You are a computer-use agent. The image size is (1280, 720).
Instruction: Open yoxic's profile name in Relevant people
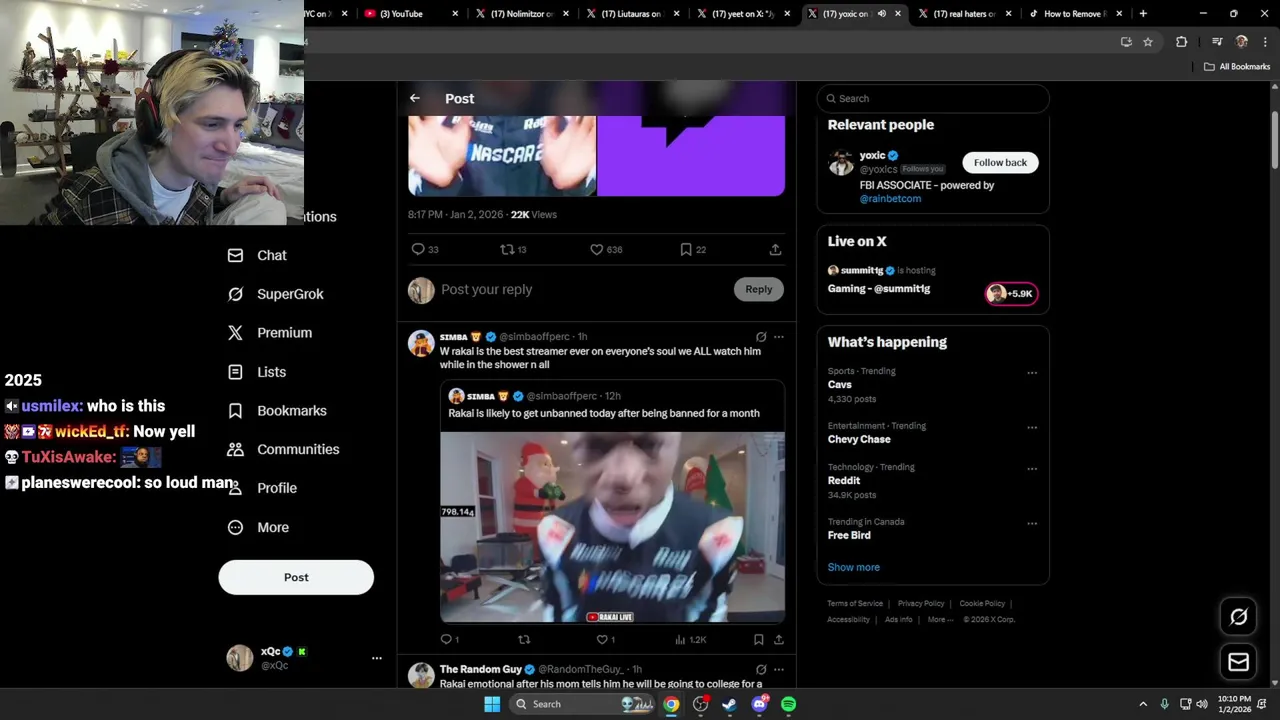[872, 155]
